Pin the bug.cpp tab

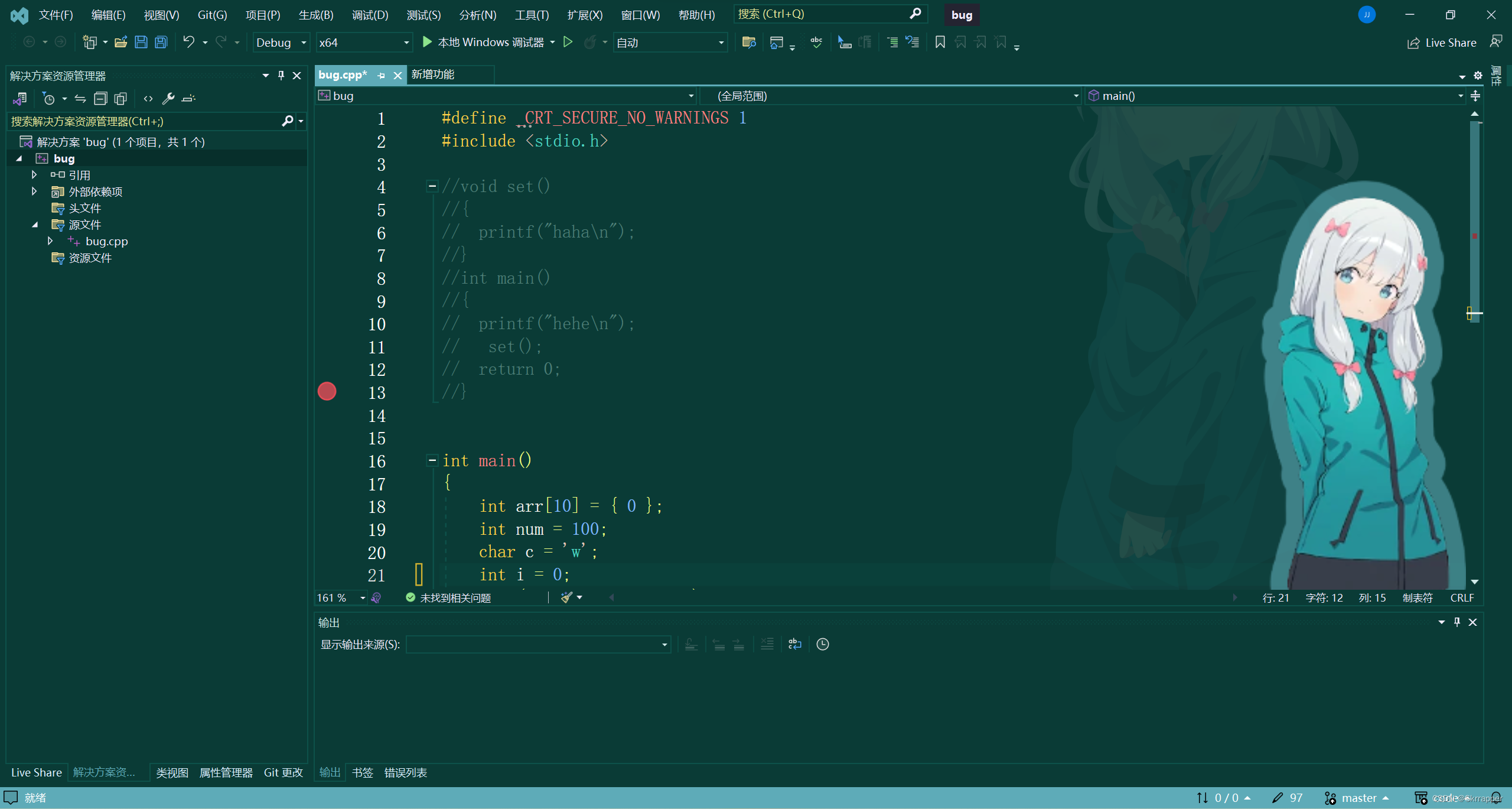[381, 75]
